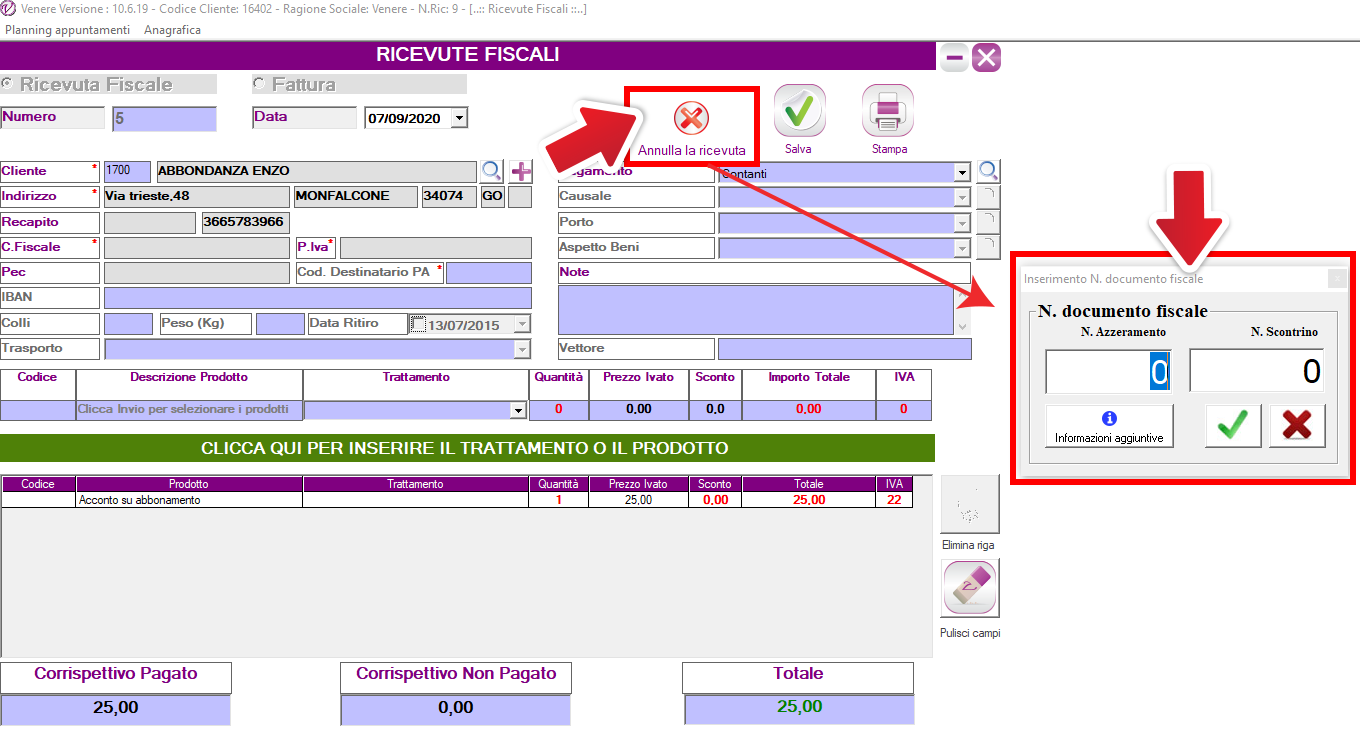Click the Numero field showing 5
Screen dimensions: 1360x740
164,118
